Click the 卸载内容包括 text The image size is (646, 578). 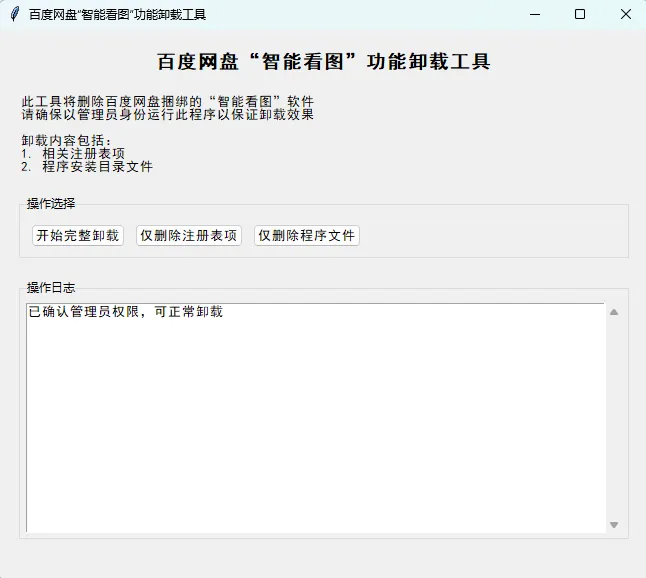click(x=67, y=140)
